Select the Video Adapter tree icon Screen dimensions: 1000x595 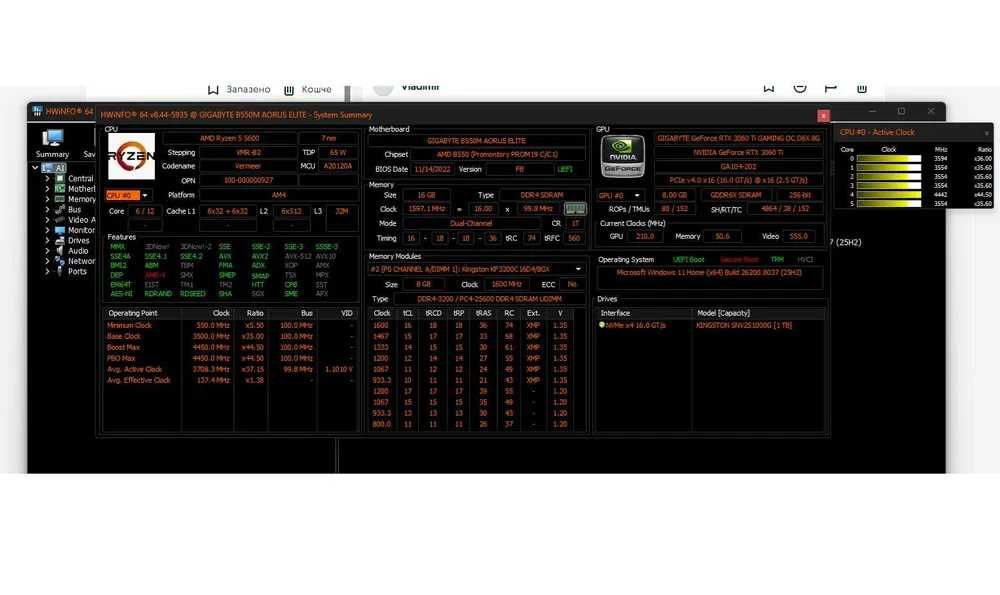pyautogui.click(x=60, y=220)
